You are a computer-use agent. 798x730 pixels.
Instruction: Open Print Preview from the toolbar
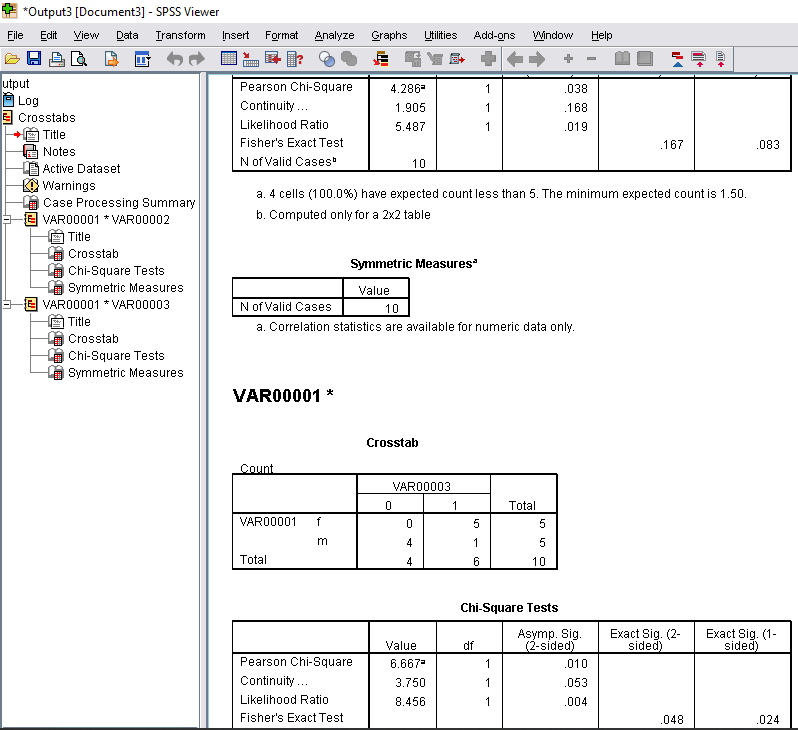click(78, 60)
